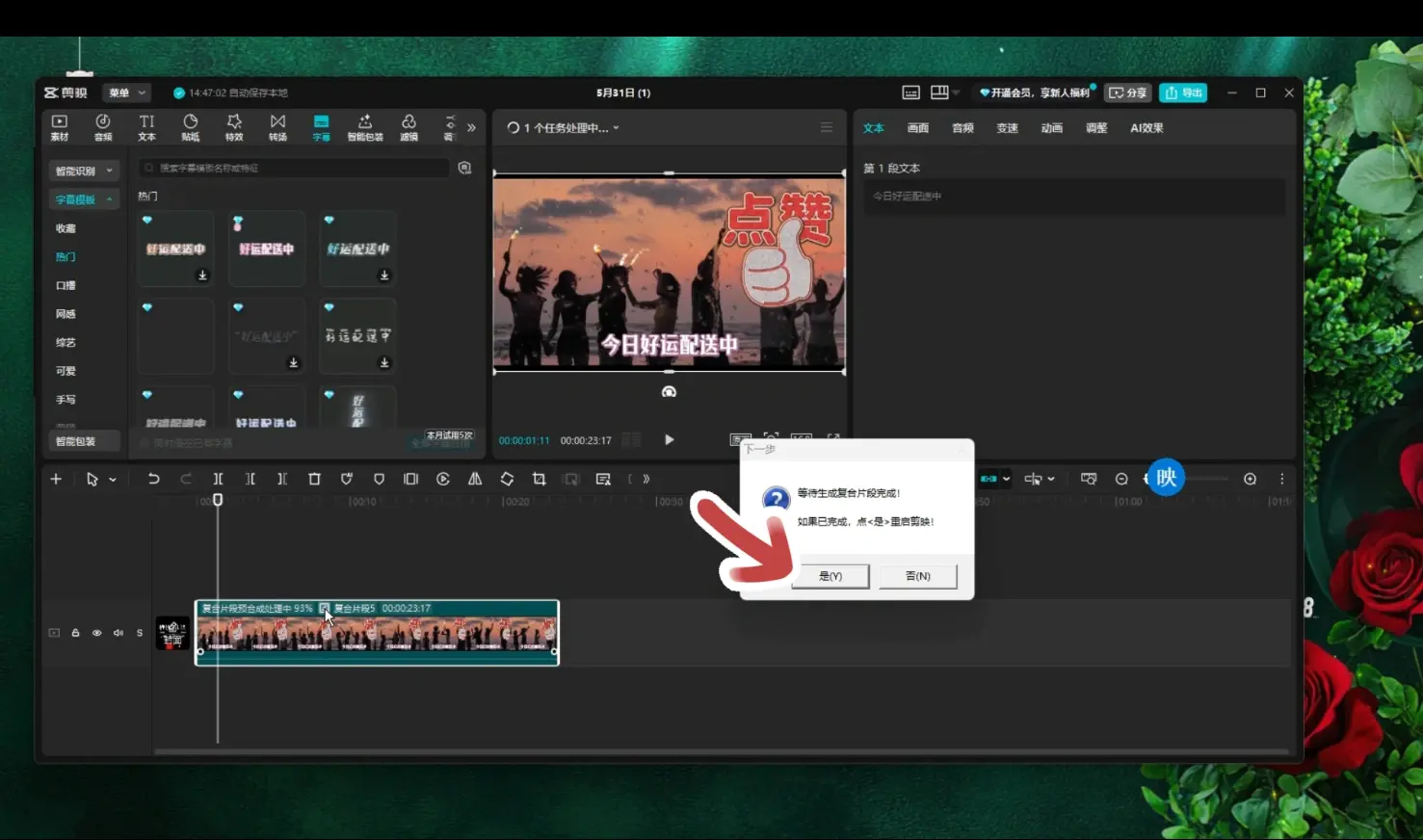Switch to the 画面 properties tab
The width and height of the screenshot is (1423, 840).
click(x=918, y=127)
